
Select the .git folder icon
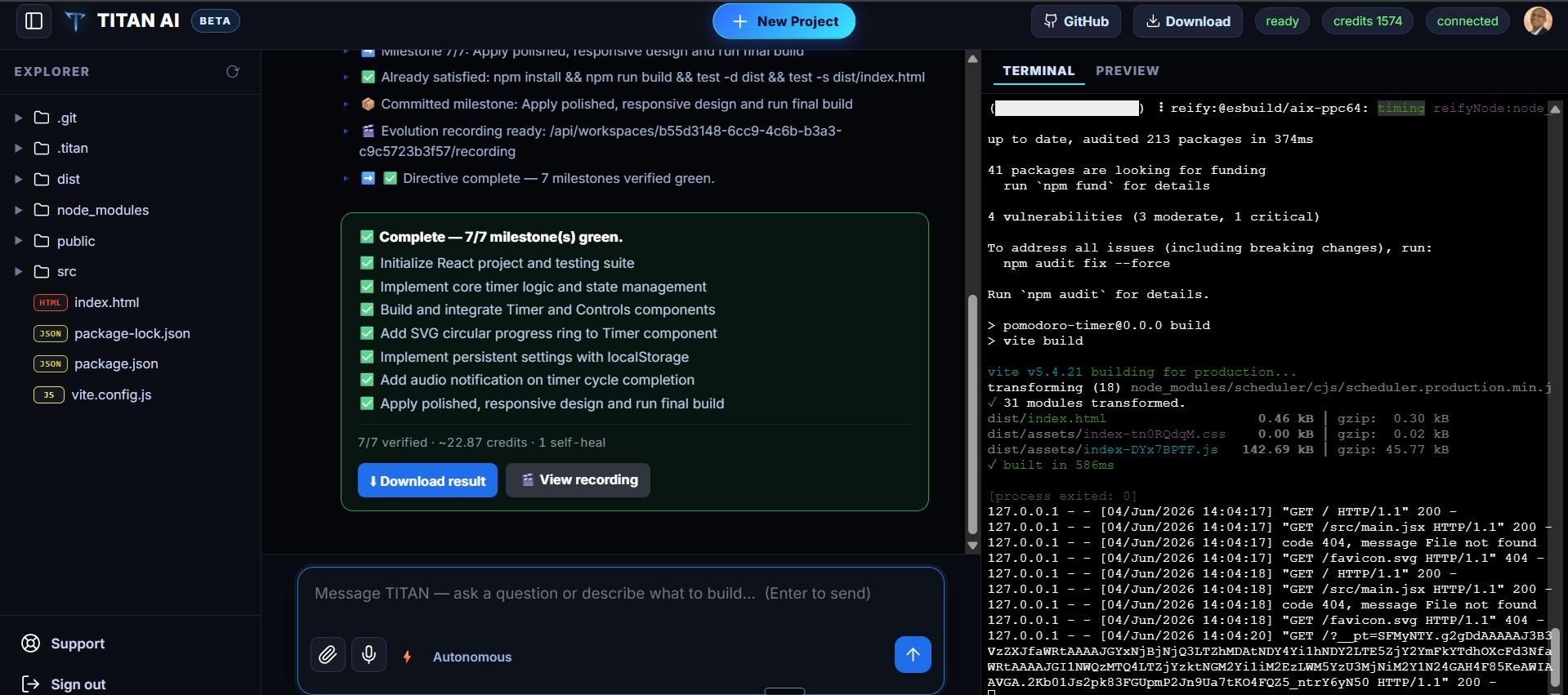(42, 118)
